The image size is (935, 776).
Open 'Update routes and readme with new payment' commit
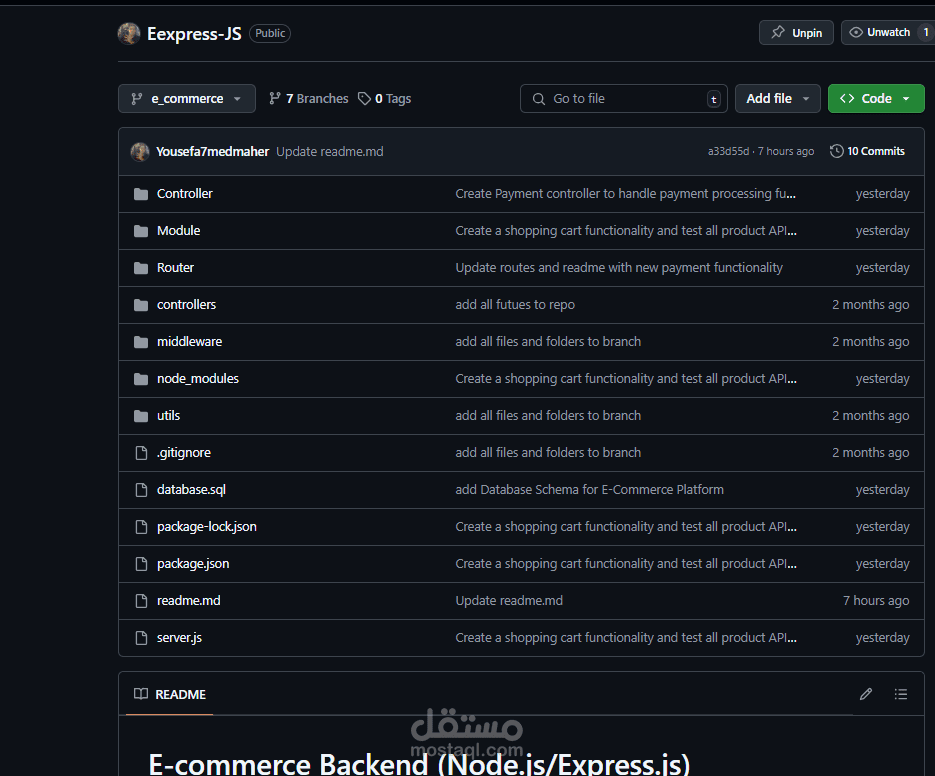click(619, 268)
